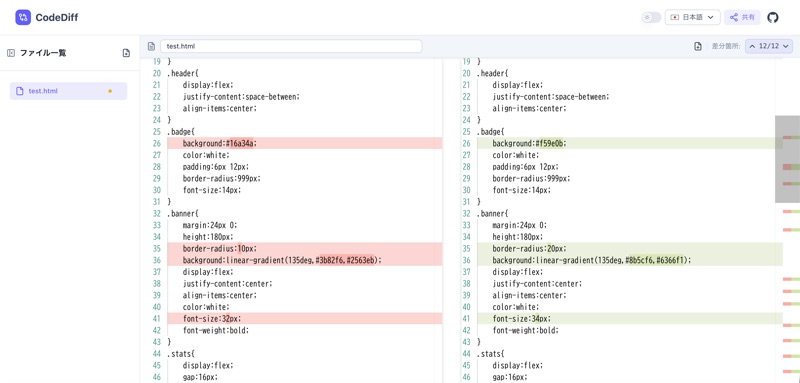Click font-weight:bold; in right pane
This screenshot has width=800, height=383.
click(526, 330)
